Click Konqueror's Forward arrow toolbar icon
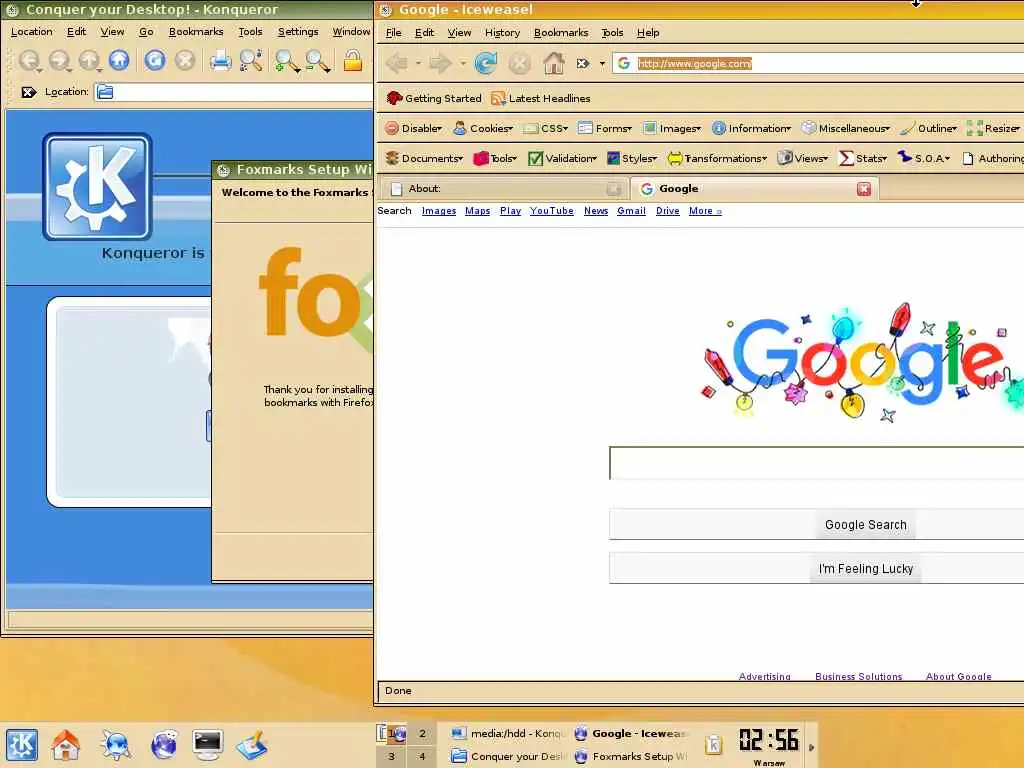The image size is (1024, 768). coord(59,60)
